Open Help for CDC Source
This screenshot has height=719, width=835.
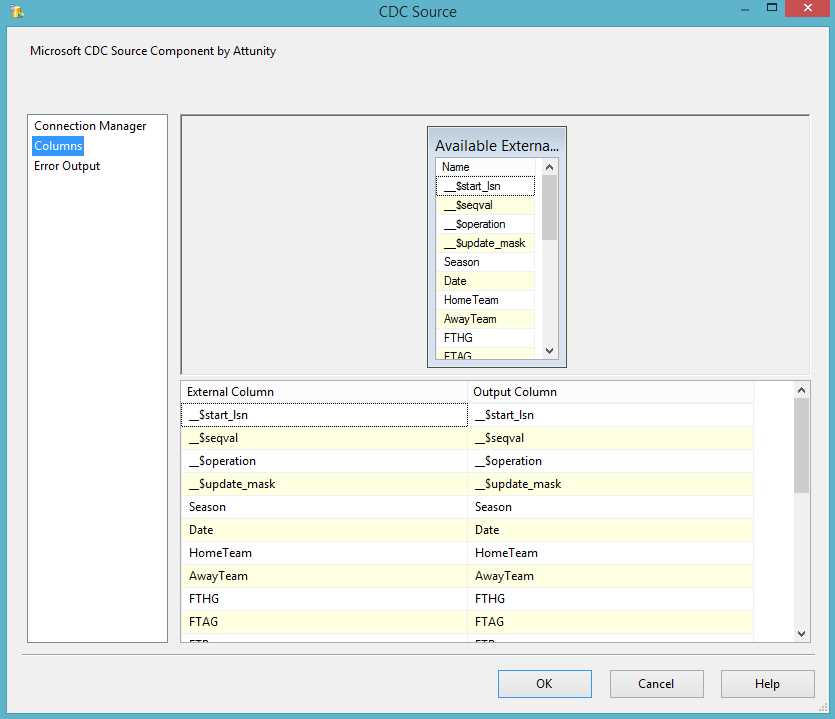coord(767,684)
